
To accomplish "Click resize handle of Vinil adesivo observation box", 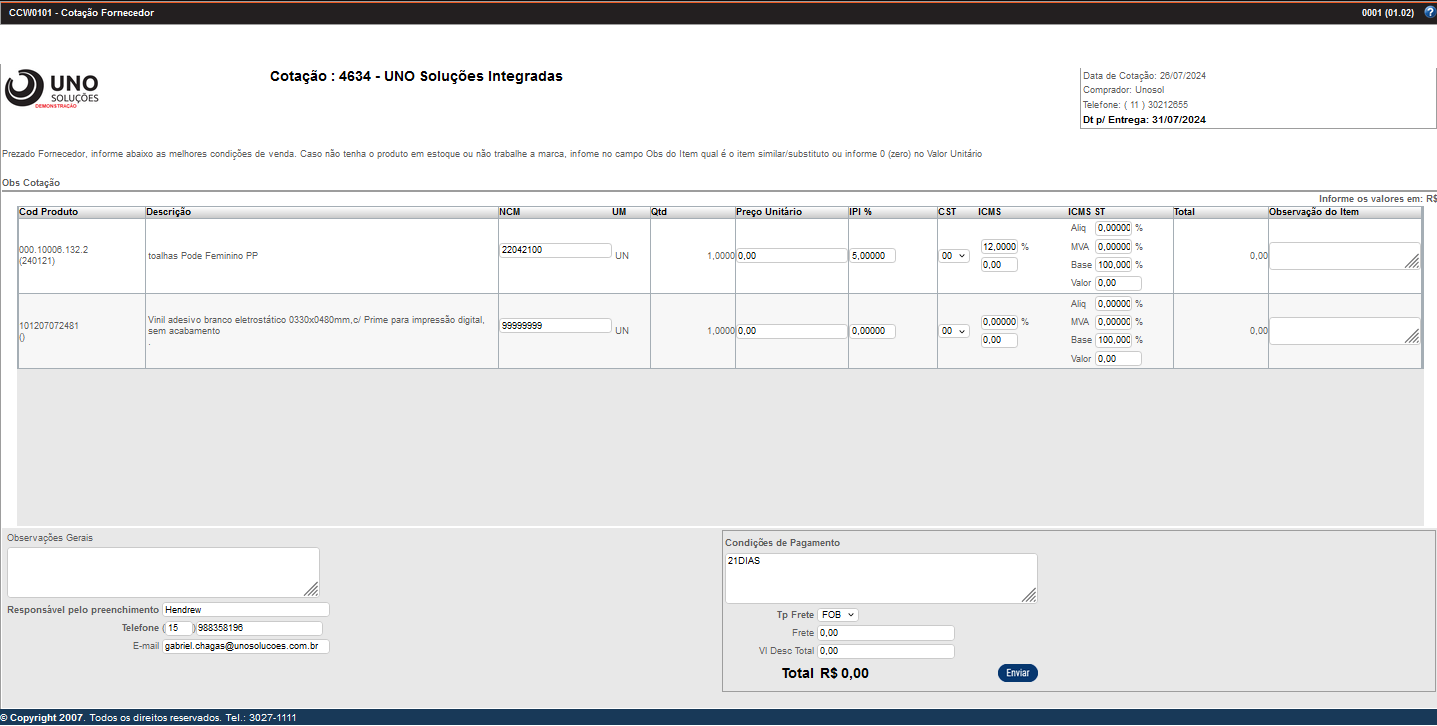I will [1411, 337].
